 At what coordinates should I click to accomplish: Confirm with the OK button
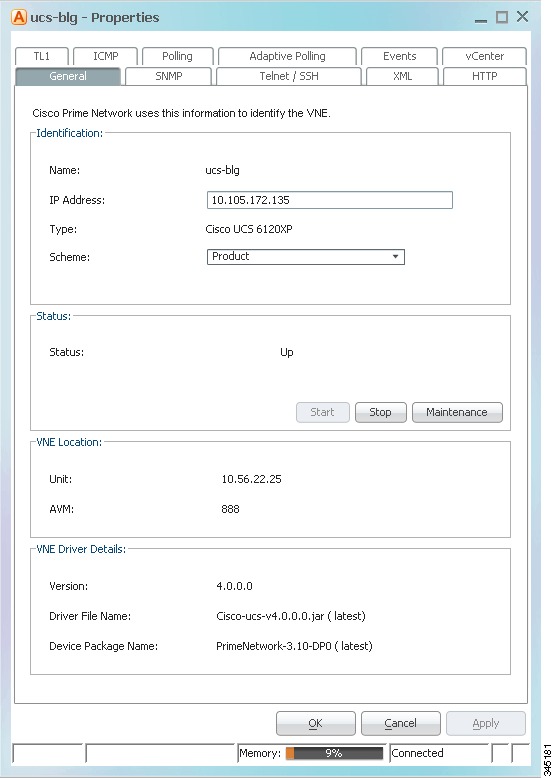pyautogui.click(x=315, y=723)
